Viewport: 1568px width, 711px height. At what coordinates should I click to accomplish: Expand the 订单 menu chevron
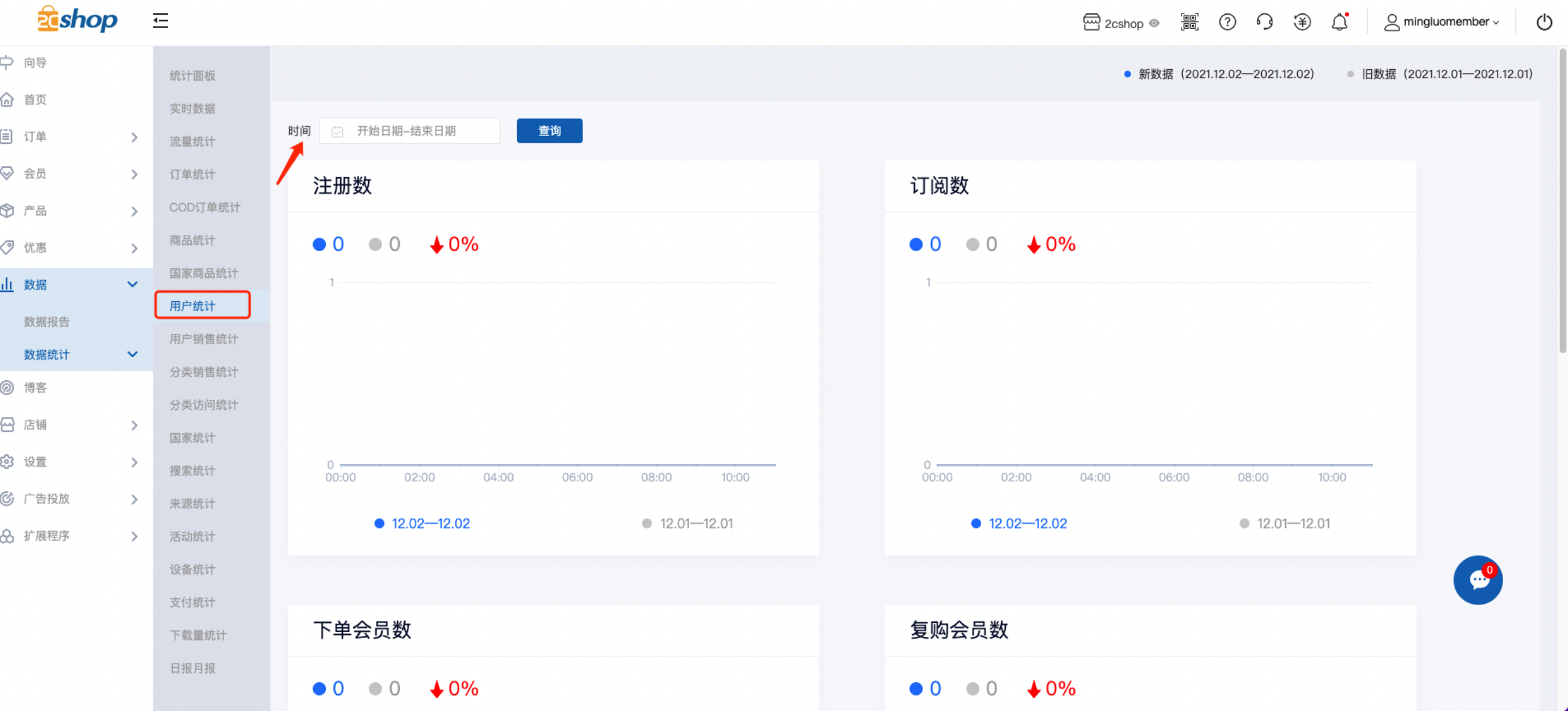pyautogui.click(x=134, y=137)
